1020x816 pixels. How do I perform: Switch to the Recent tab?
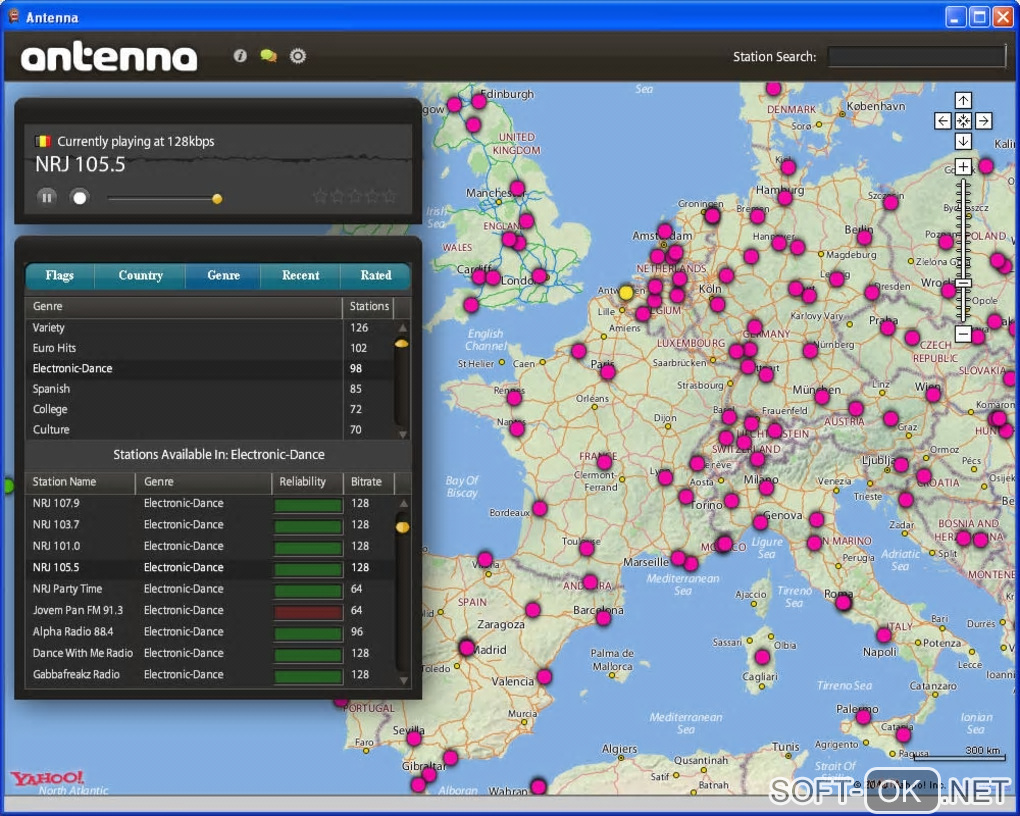[x=300, y=276]
